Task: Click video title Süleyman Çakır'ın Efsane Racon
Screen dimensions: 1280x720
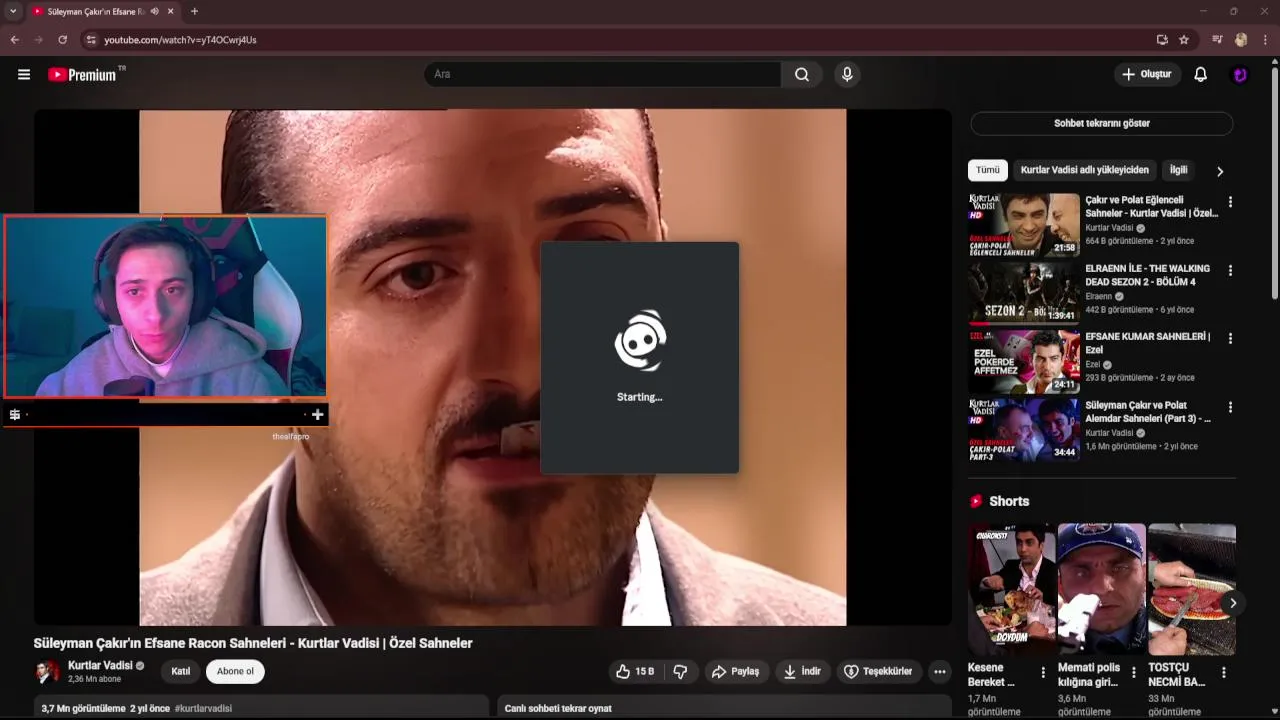Action: 253,643
